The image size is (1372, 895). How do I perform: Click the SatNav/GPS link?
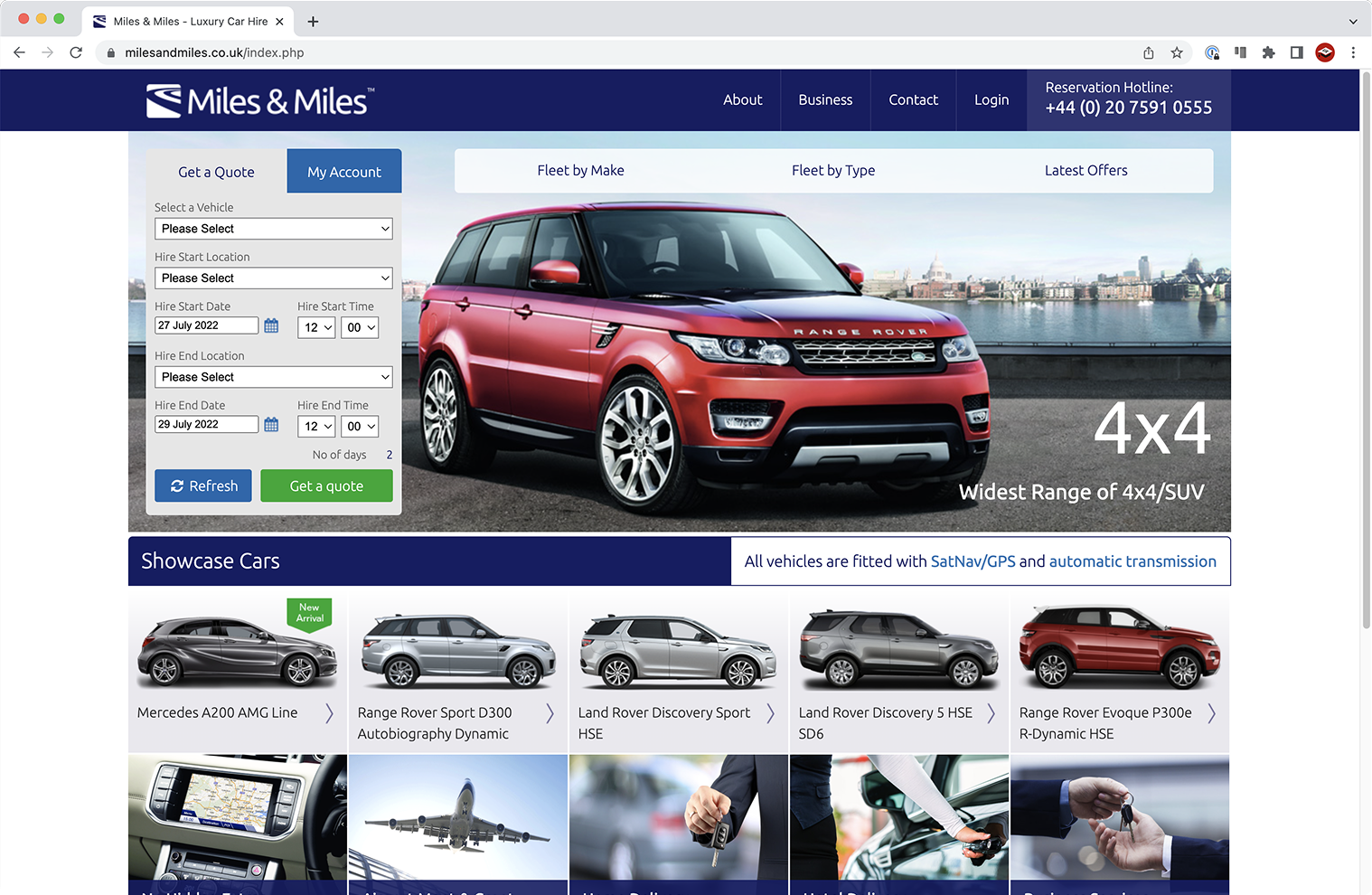click(973, 561)
